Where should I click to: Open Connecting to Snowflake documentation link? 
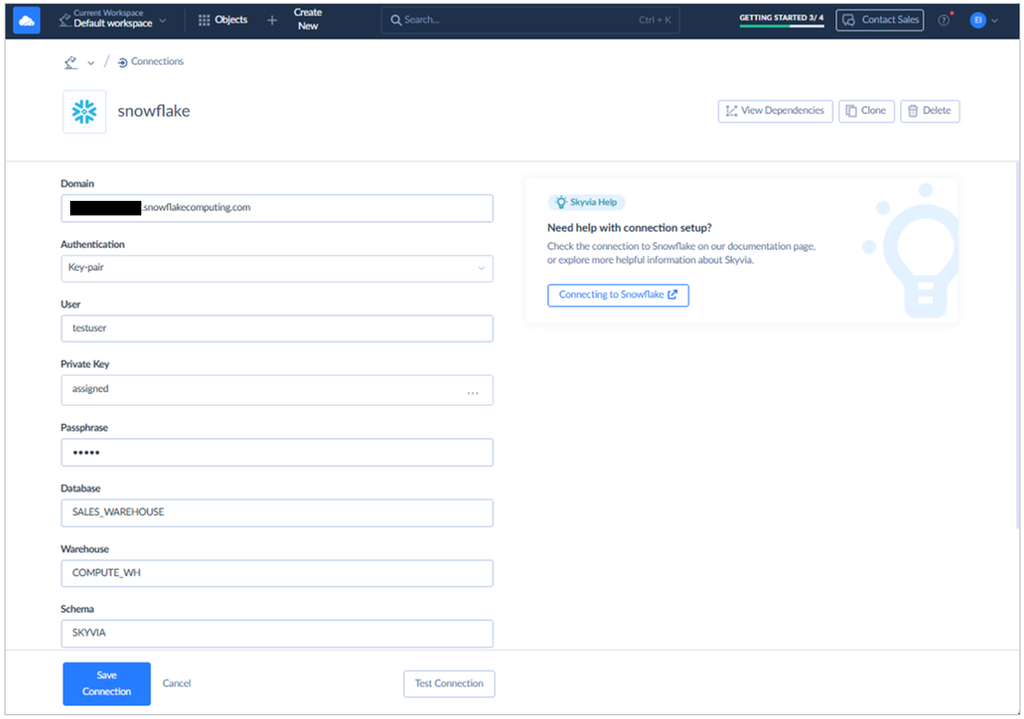pos(618,295)
